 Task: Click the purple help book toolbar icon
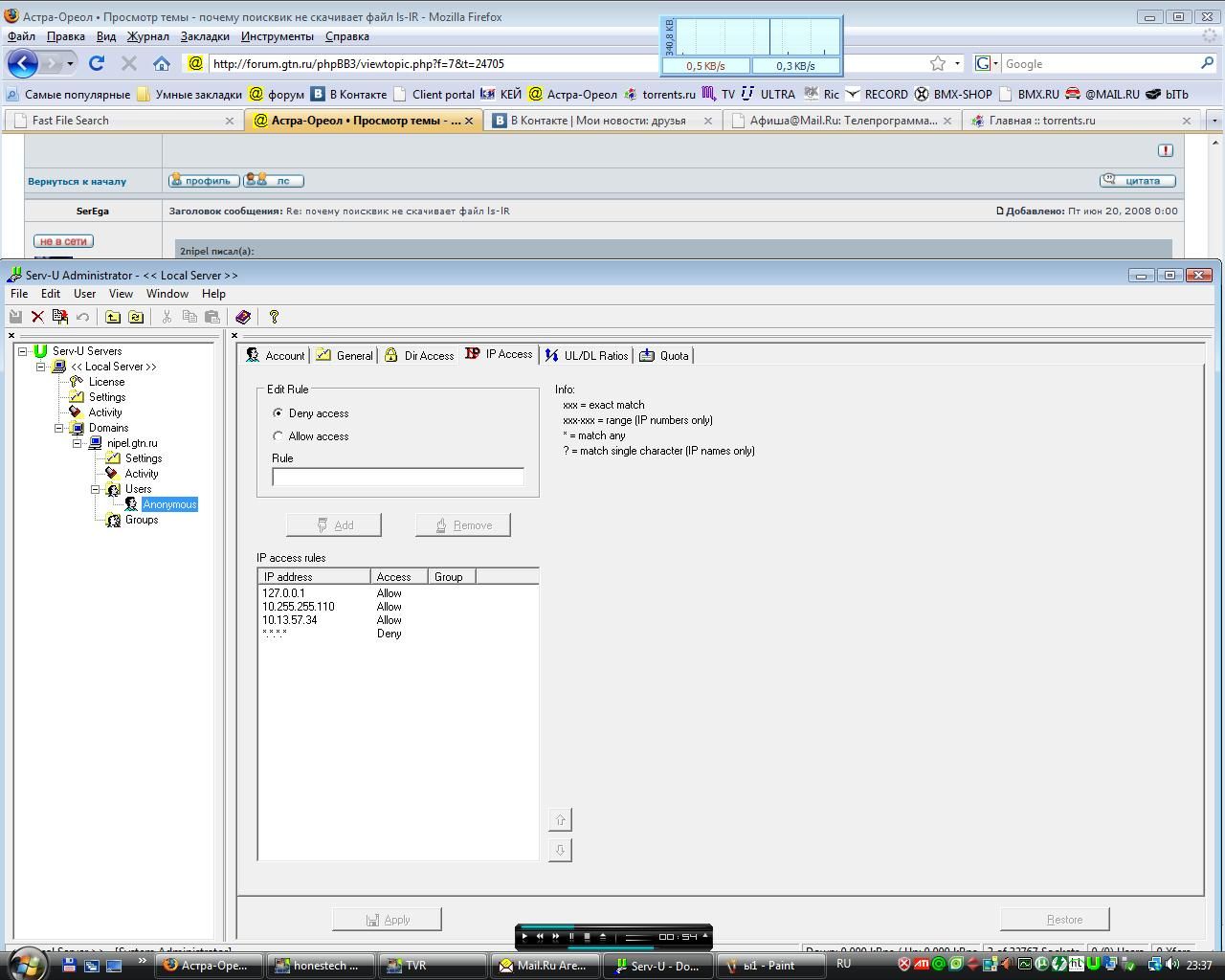(x=243, y=317)
